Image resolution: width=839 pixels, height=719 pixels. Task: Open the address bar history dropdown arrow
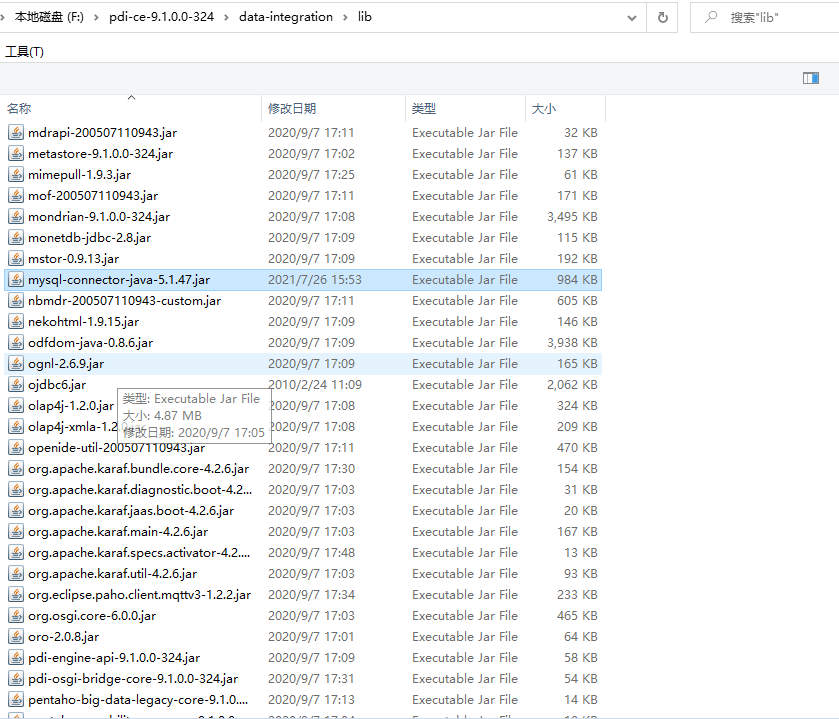coord(632,17)
